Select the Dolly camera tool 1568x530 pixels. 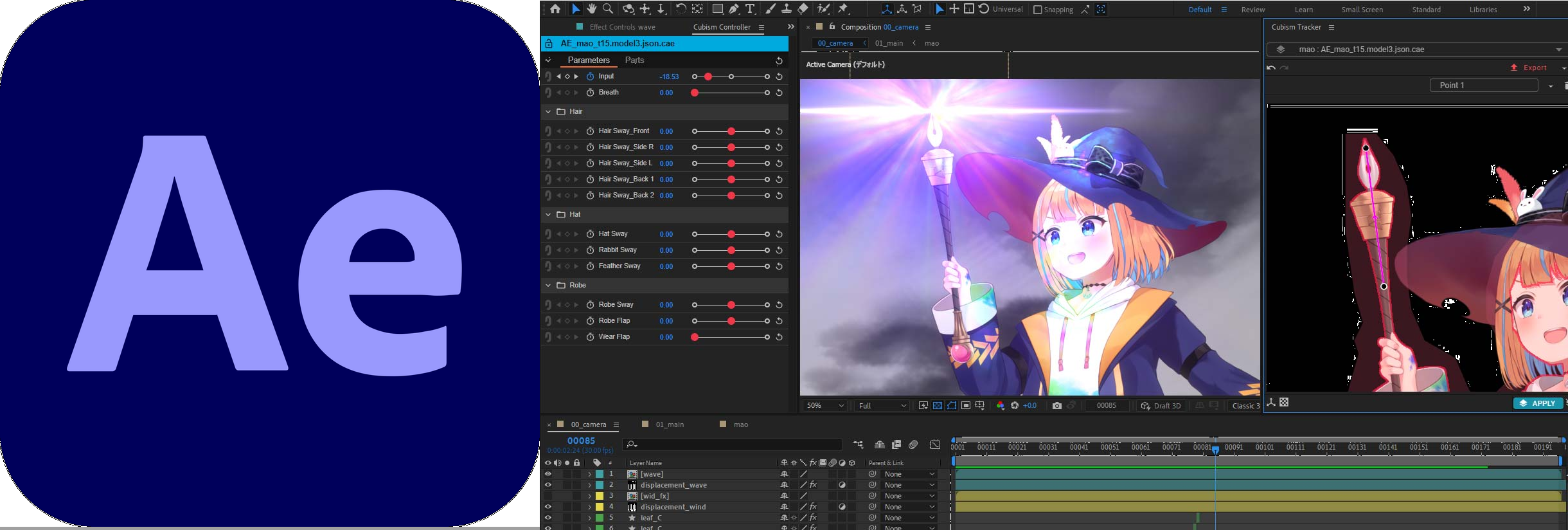[661, 9]
